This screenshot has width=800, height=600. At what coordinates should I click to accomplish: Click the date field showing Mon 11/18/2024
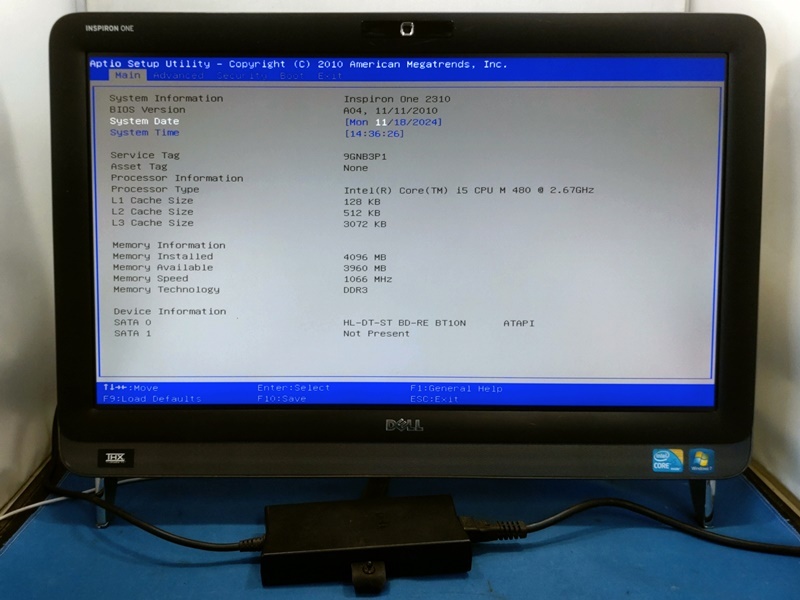point(393,122)
